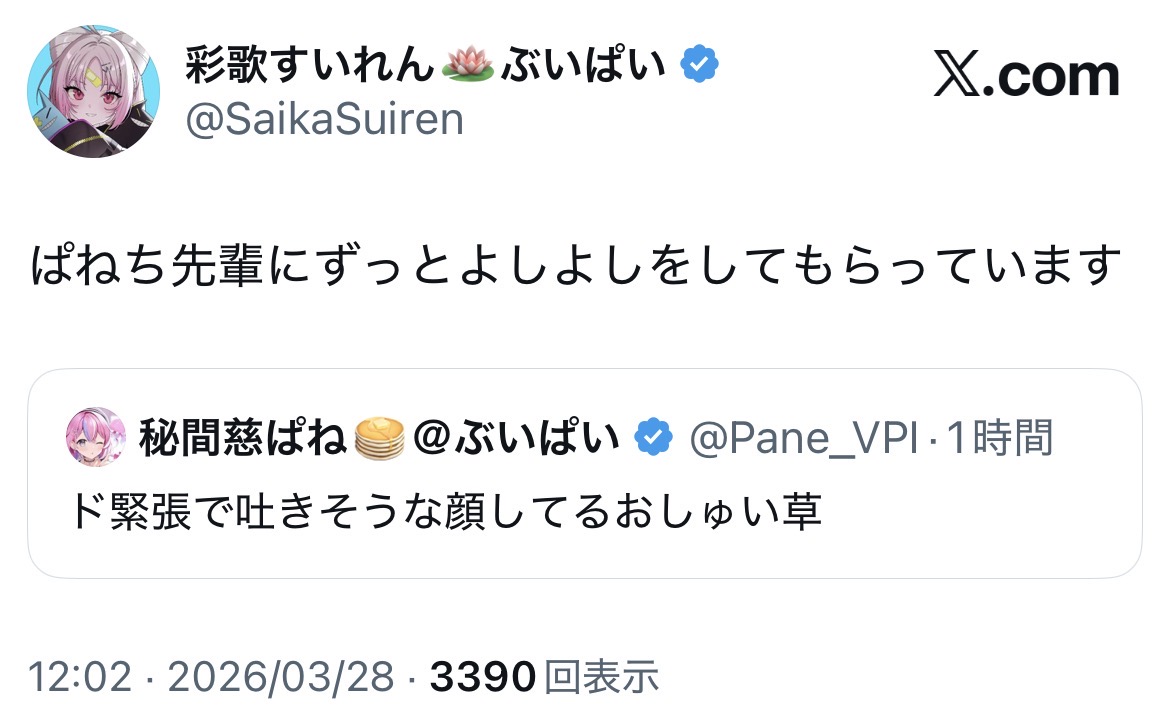1170x715 pixels.
Task: Click the 1時間 quoted tweet timestamp
Action: pyautogui.click(x=1000, y=437)
